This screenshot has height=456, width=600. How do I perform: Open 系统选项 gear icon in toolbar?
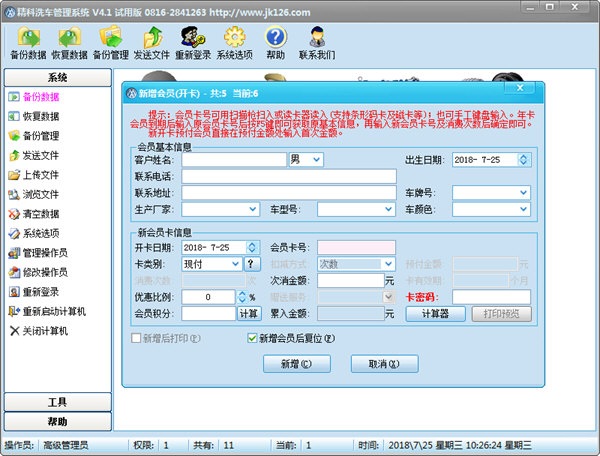point(235,43)
